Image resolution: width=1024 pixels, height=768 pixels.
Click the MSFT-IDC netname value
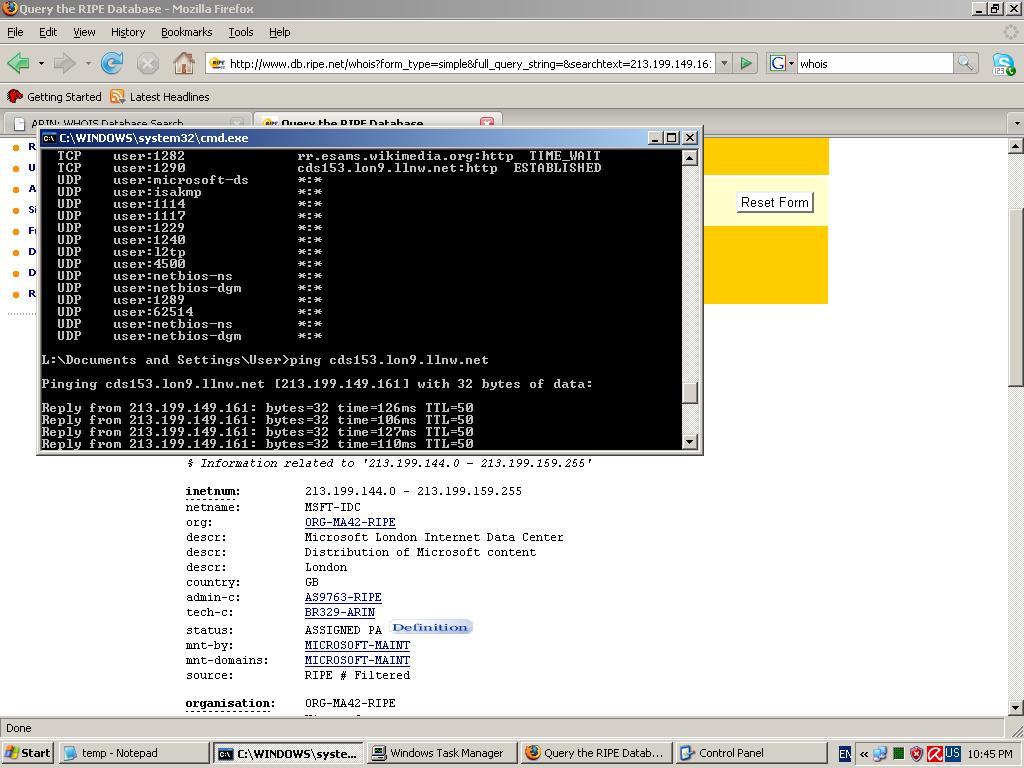(332, 507)
